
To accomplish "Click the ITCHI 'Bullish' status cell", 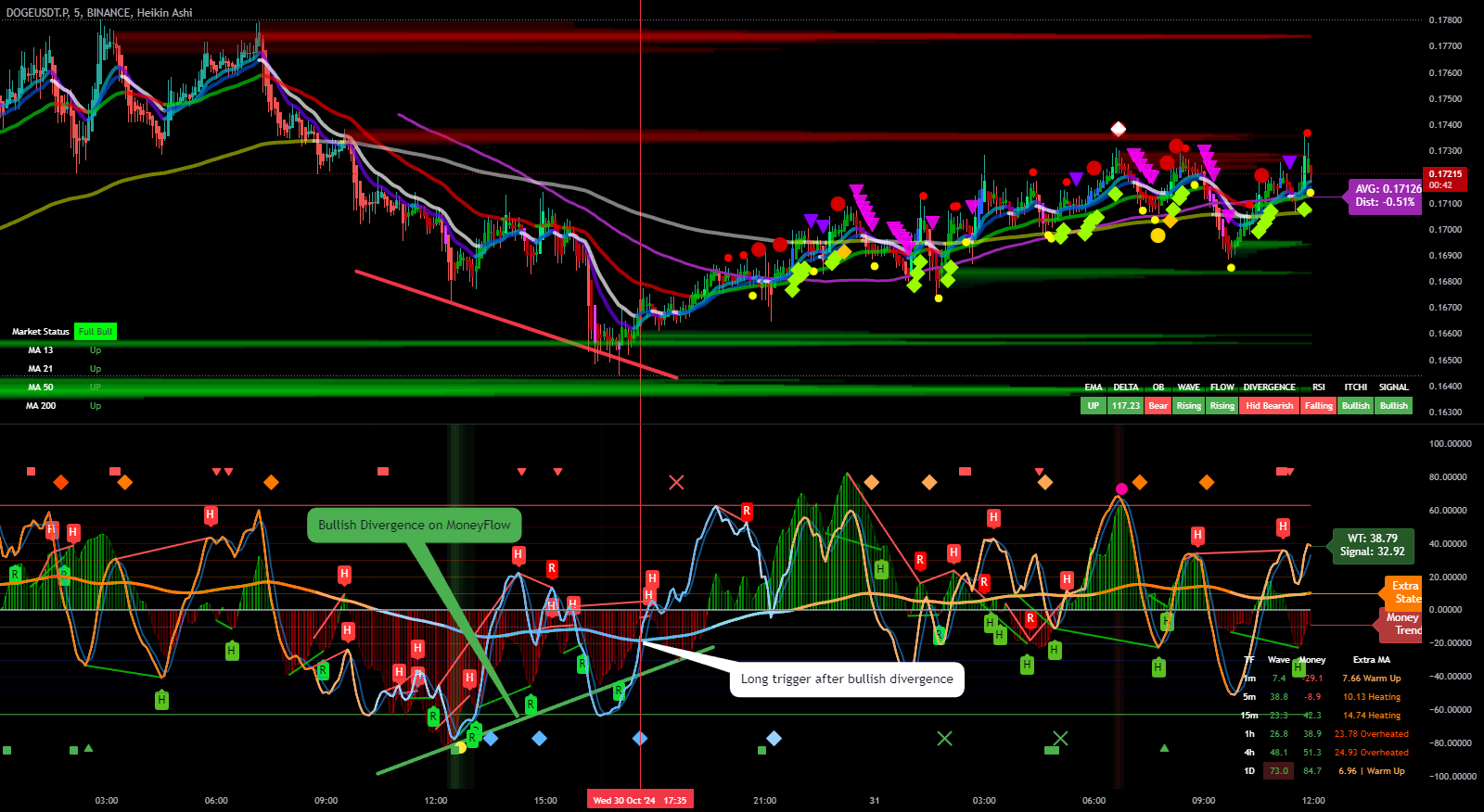I will (x=1356, y=406).
